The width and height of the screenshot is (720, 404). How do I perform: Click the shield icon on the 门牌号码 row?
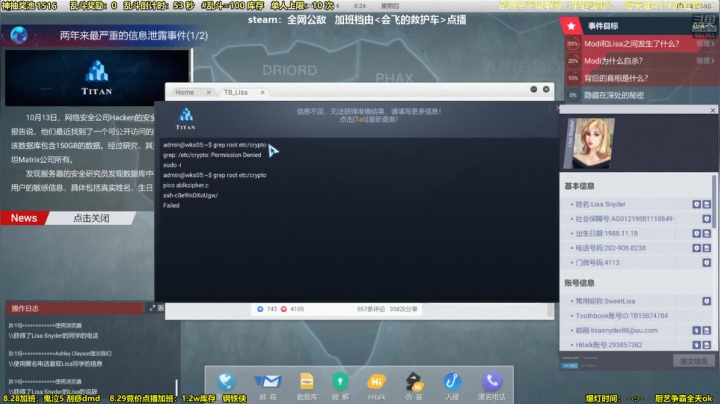click(x=707, y=263)
